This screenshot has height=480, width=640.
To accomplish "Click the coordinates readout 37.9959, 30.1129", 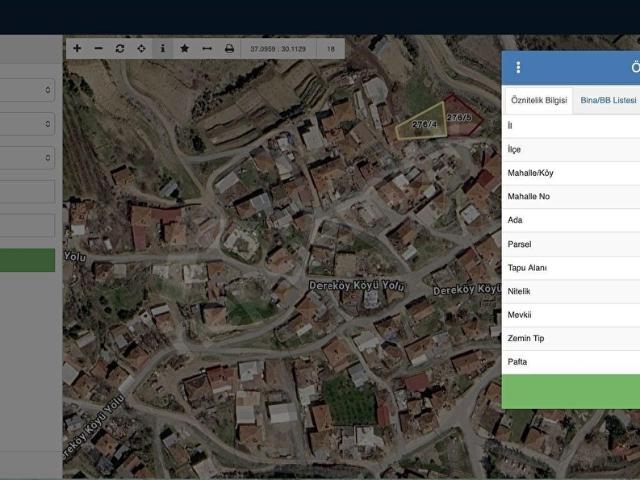I will 278,49.
